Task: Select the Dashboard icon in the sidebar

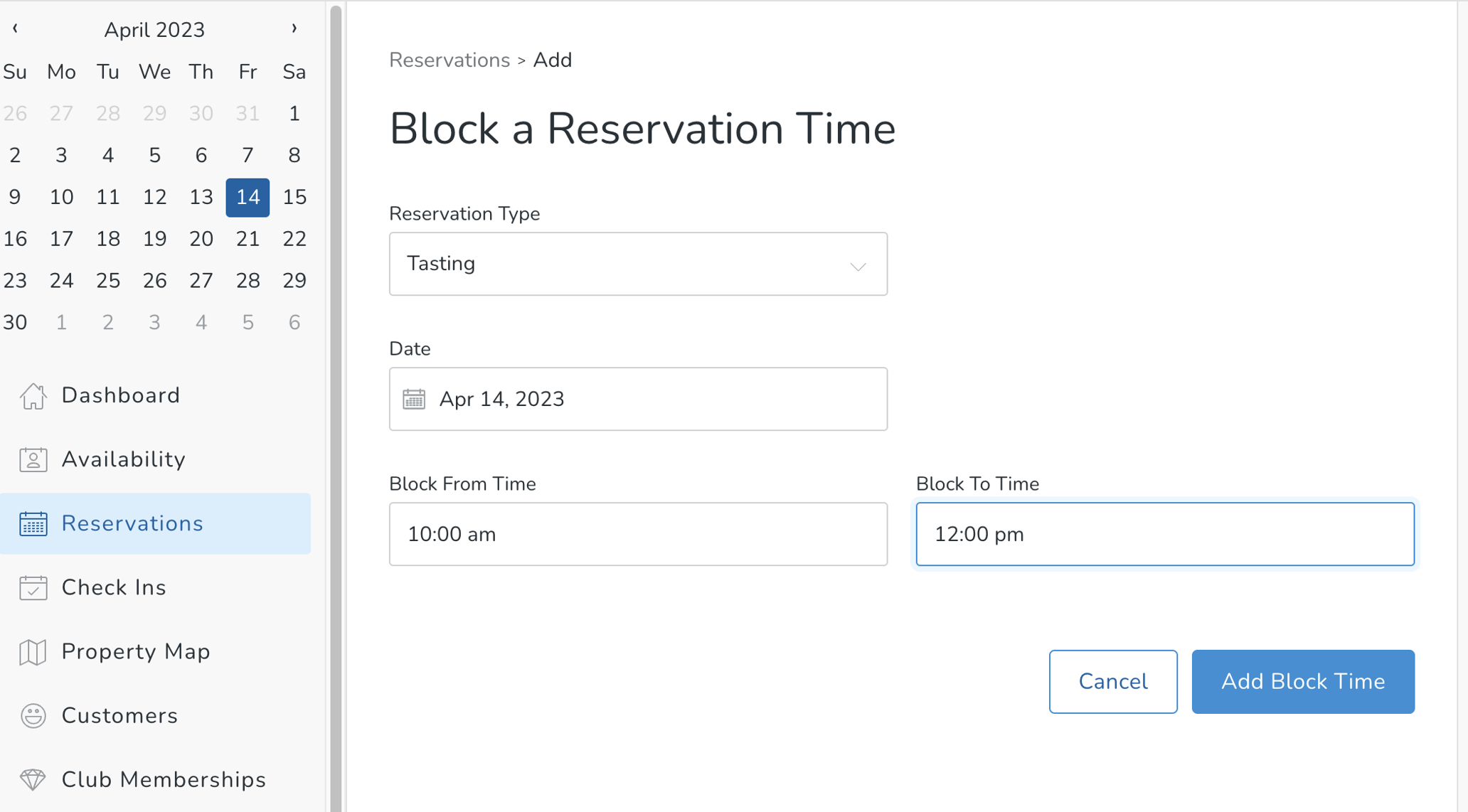Action: [x=32, y=396]
